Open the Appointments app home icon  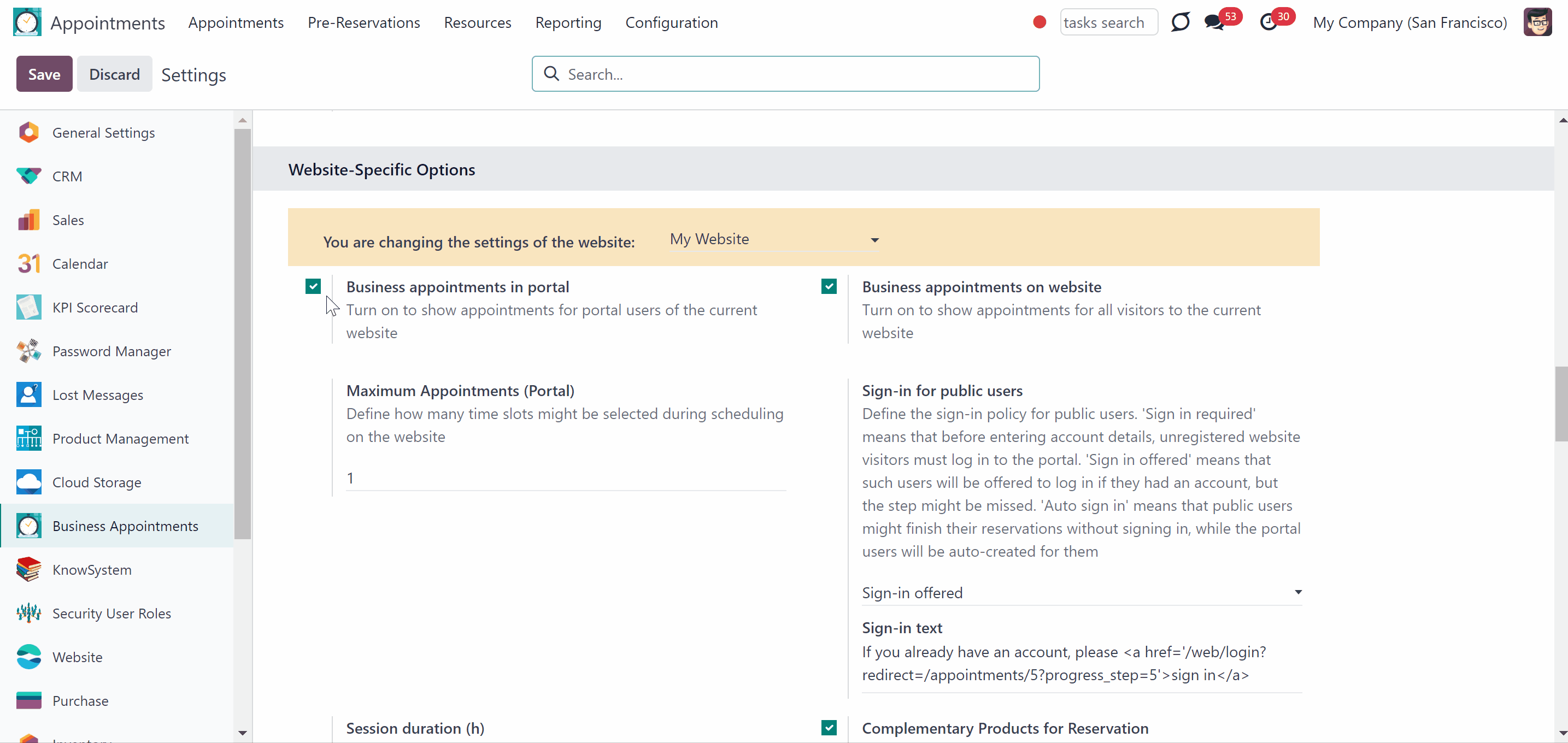27,22
